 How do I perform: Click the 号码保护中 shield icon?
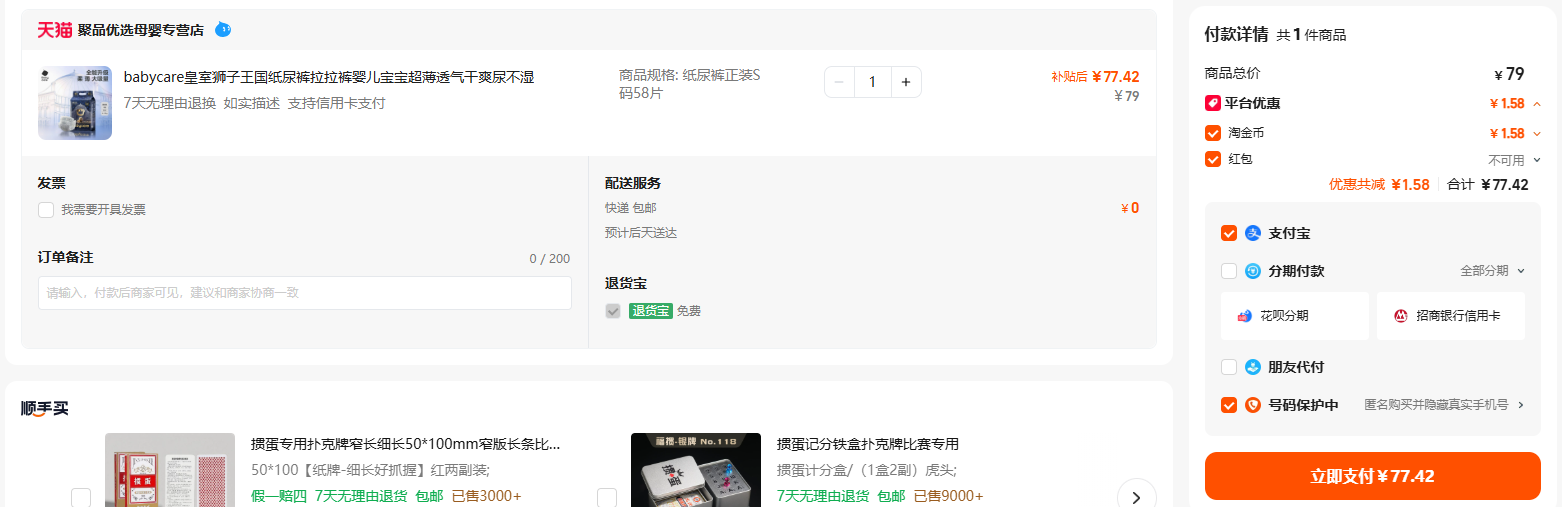click(x=1253, y=405)
